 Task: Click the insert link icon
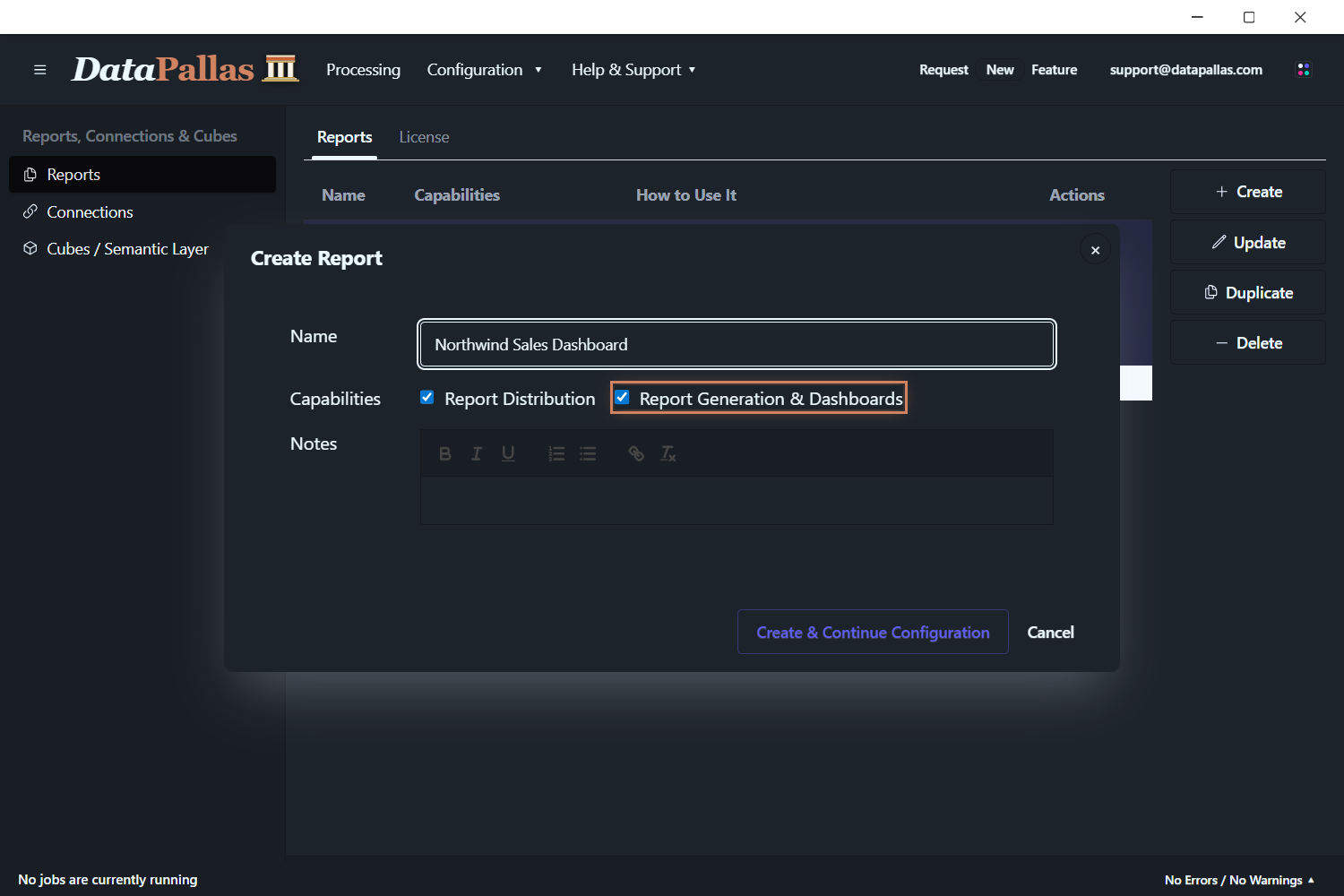[x=636, y=453]
